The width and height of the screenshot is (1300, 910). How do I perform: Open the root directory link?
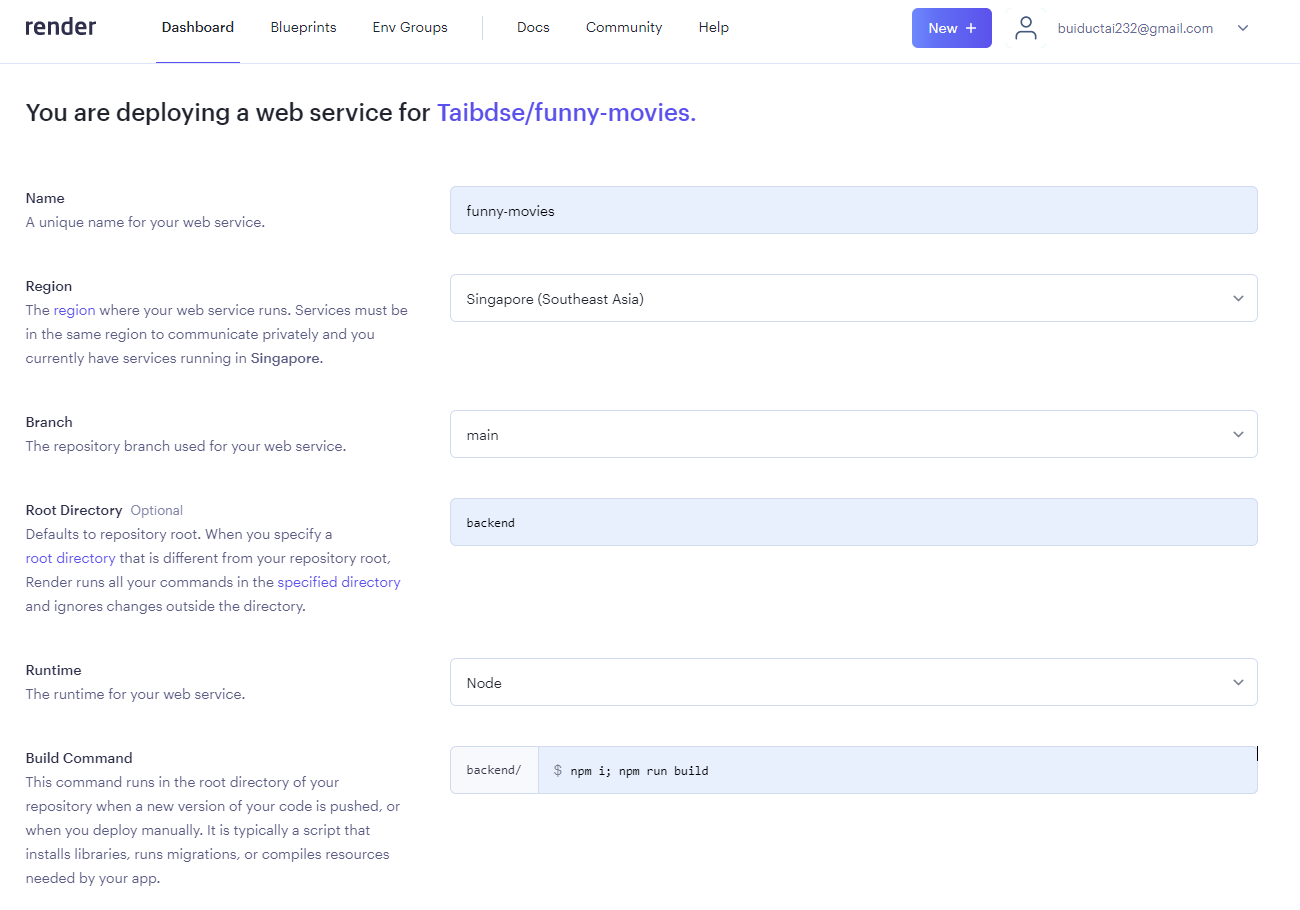pyautogui.click(x=70, y=558)
